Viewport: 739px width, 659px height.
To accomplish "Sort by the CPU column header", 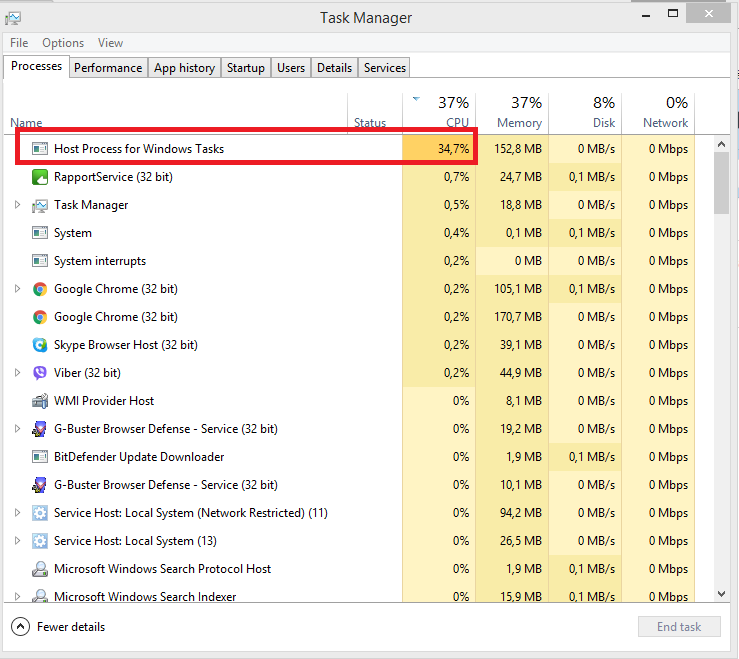I will (x=439, y=113).
